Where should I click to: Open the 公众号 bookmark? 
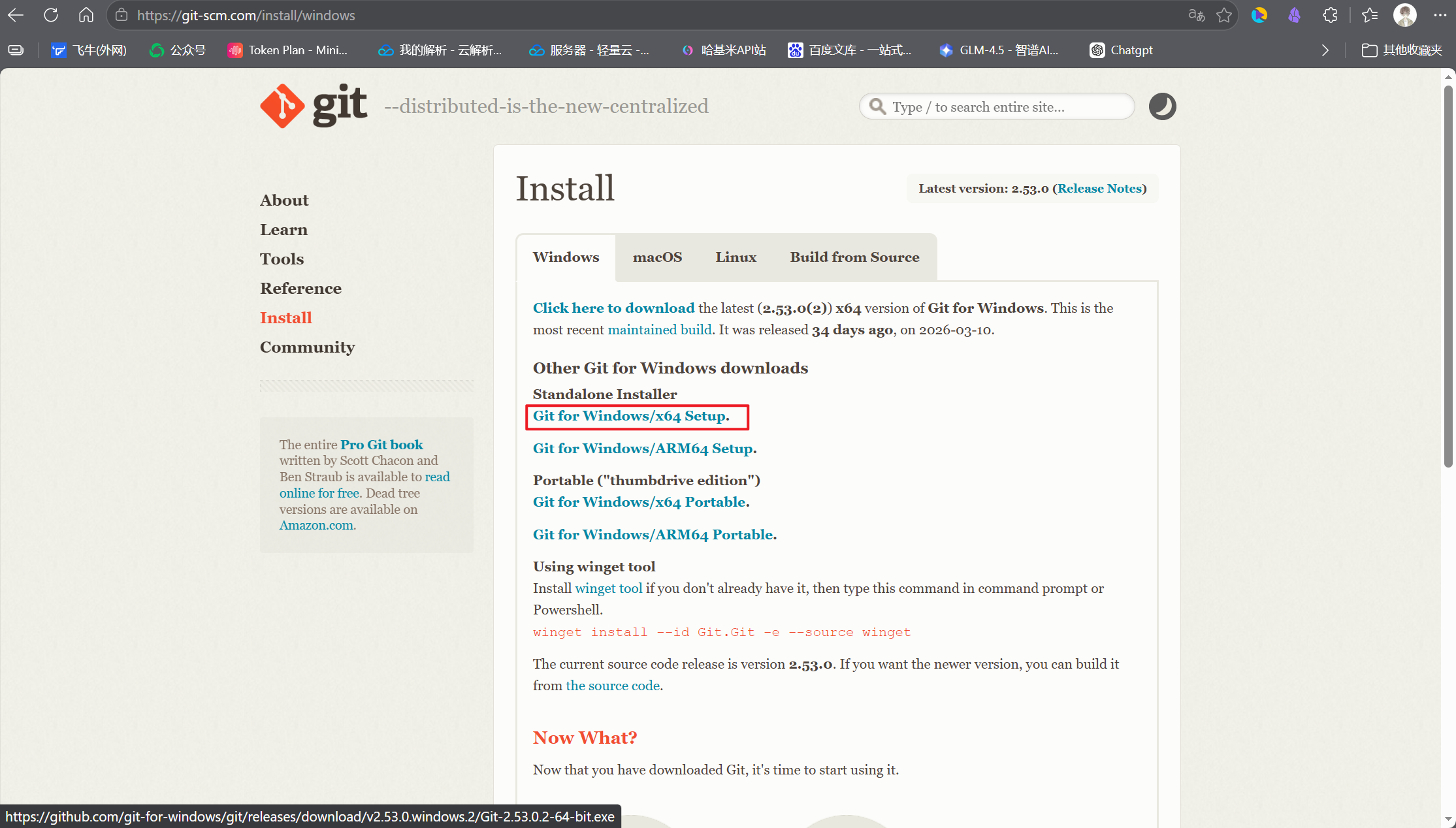coord(178,50)
